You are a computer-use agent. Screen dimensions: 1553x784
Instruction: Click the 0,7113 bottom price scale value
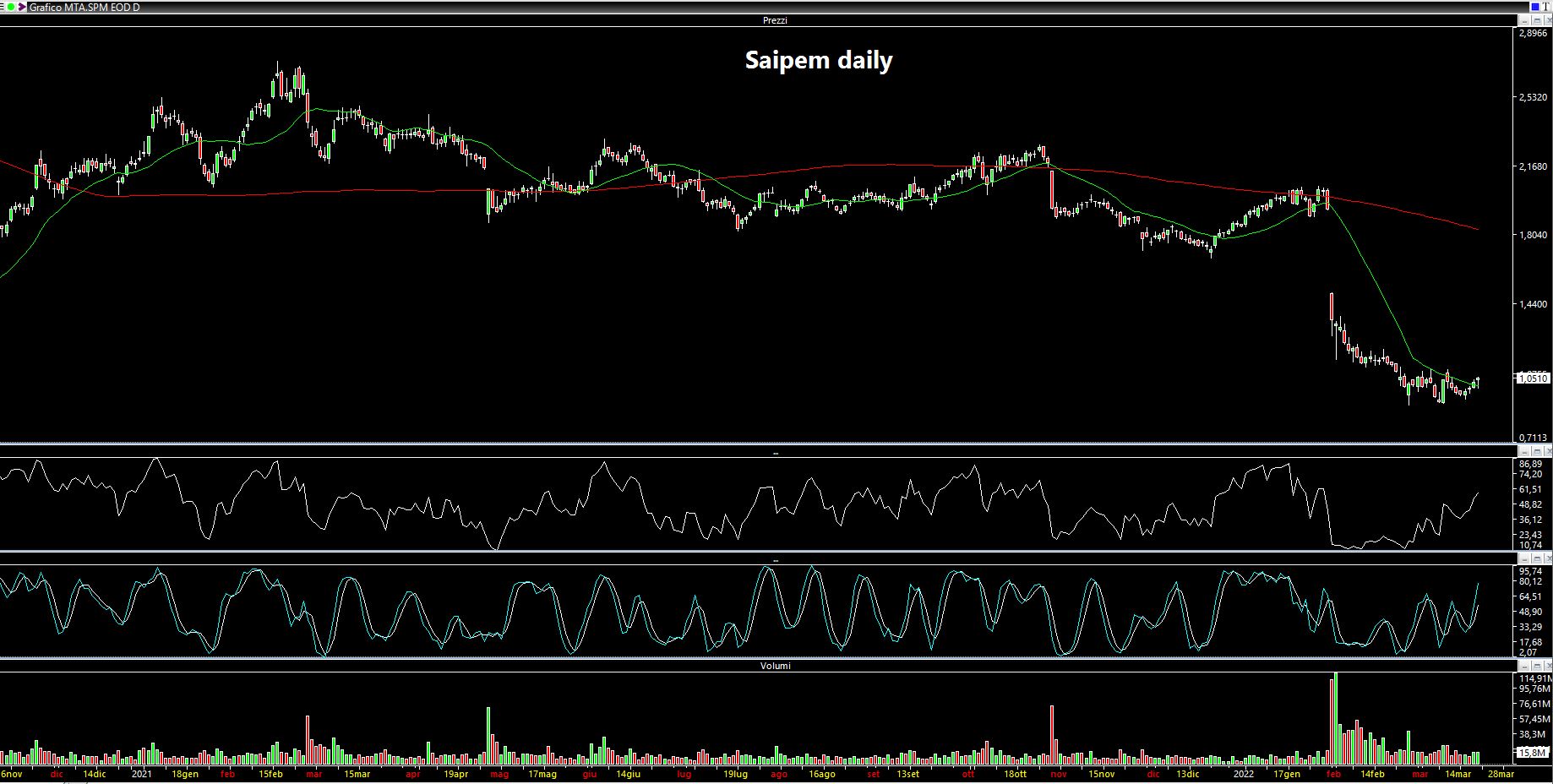[1533, 438]
